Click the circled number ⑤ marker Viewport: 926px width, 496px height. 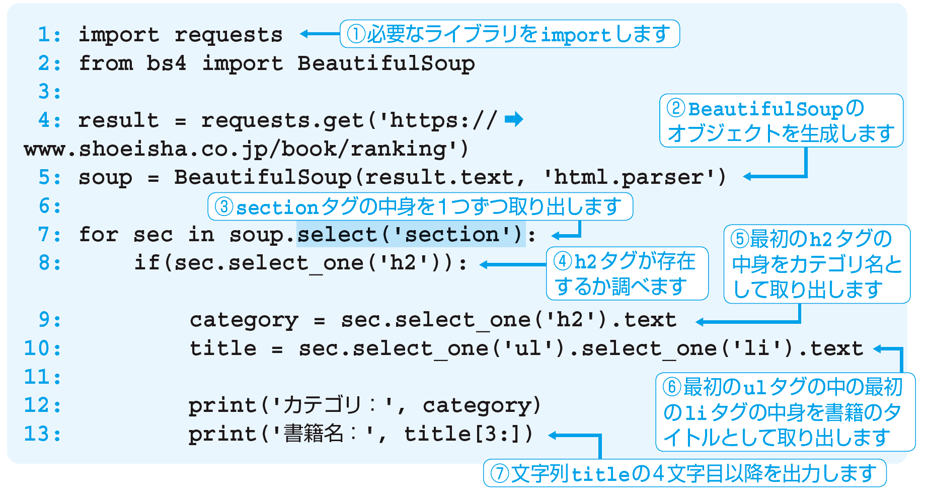click(x=740, y=240)
